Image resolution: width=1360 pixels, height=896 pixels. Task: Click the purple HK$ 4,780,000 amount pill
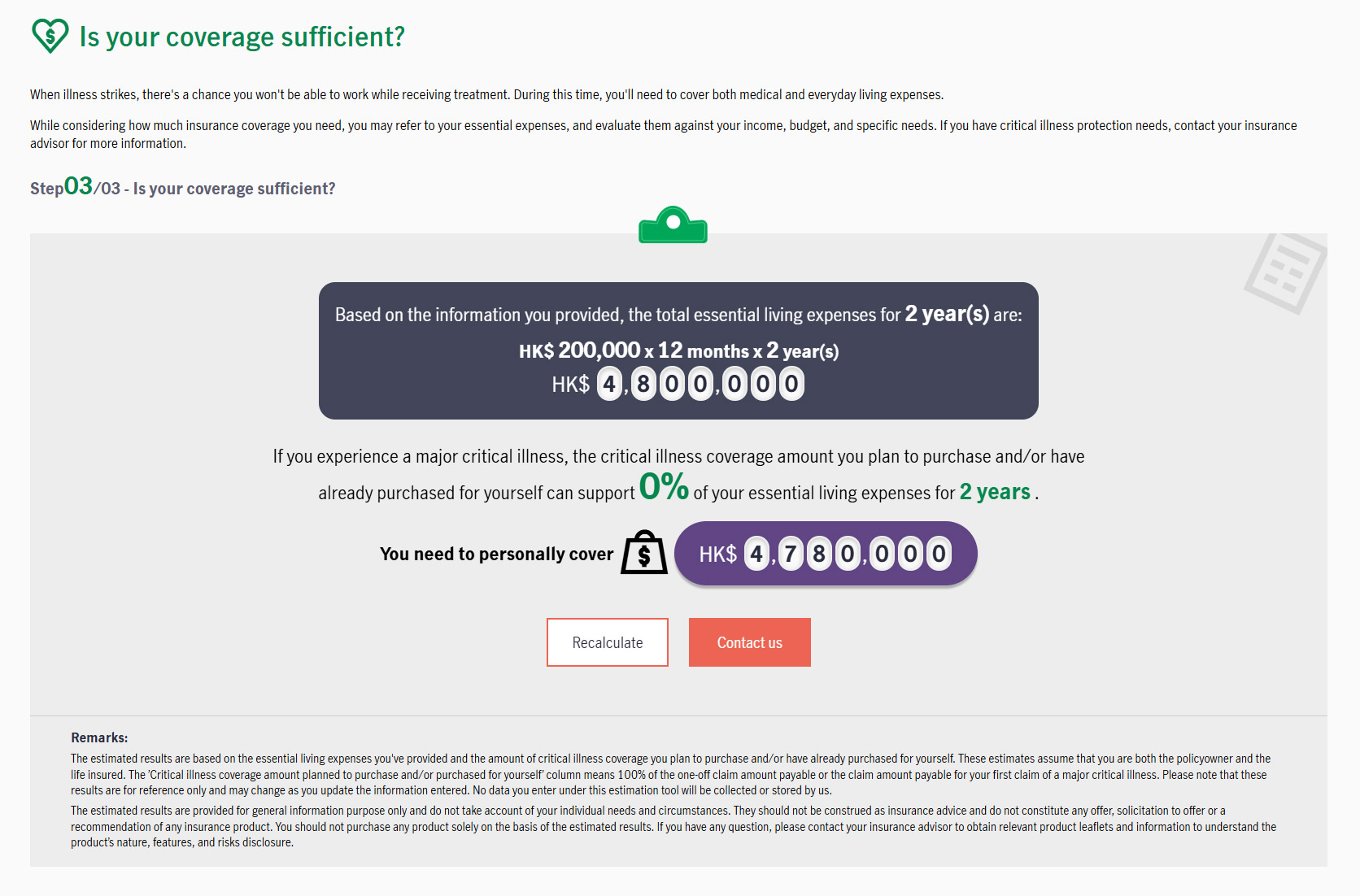[x=826, y=554]
